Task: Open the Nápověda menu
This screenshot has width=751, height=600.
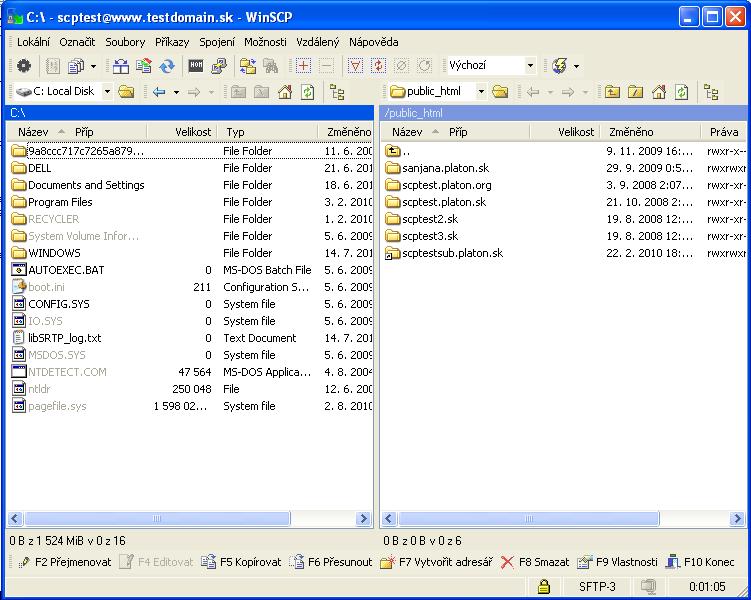Action: click(374, 42)
